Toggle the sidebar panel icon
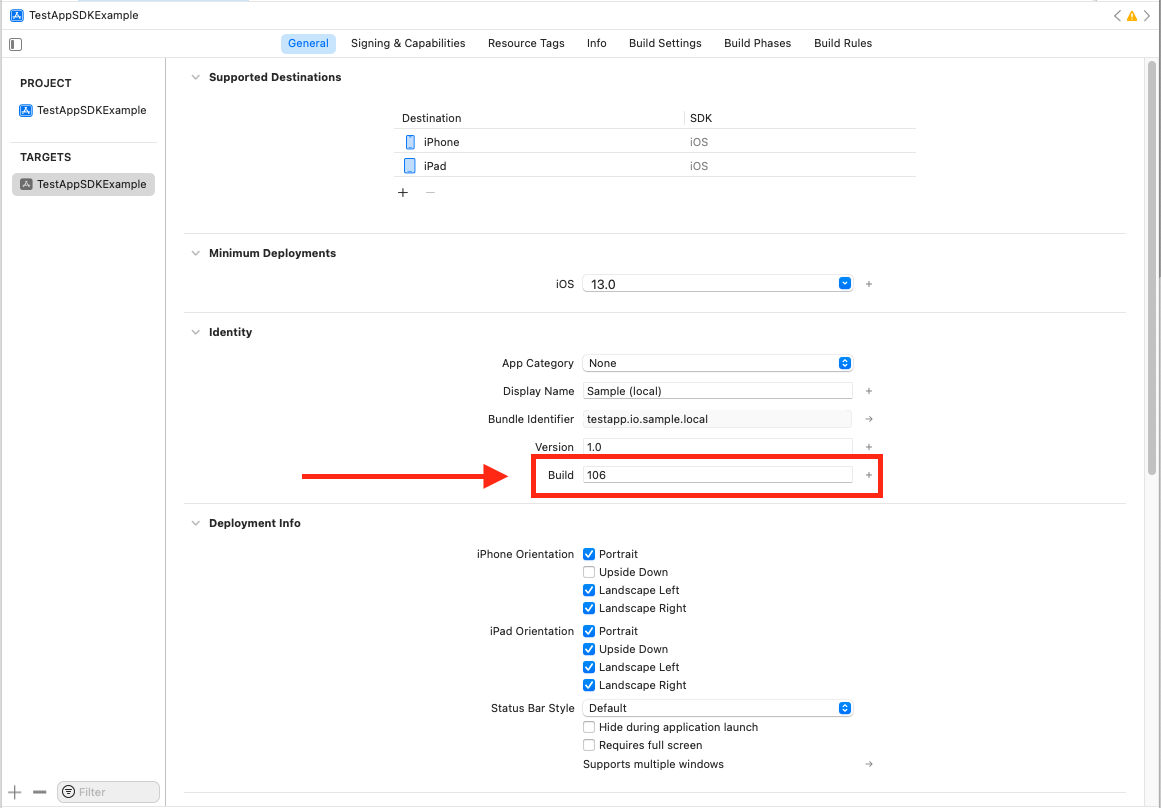 pyautogui.click(x=15, y=44)
